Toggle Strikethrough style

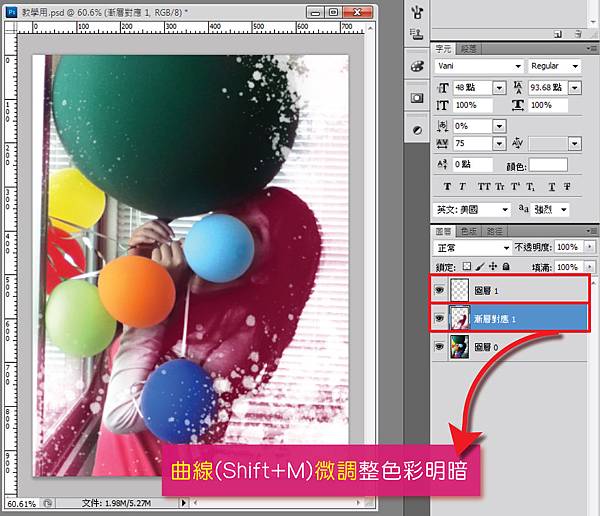coord(567,186)
